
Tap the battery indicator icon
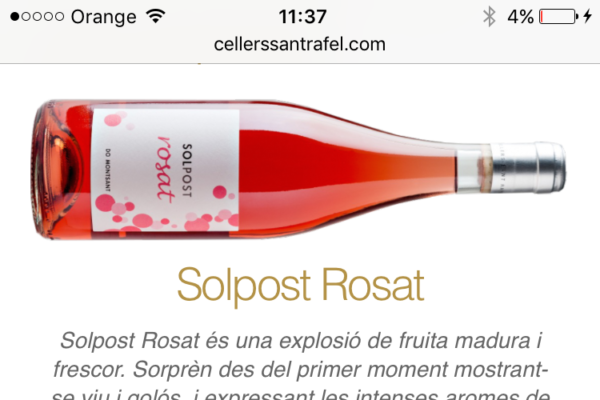click(x=558, y=17)
